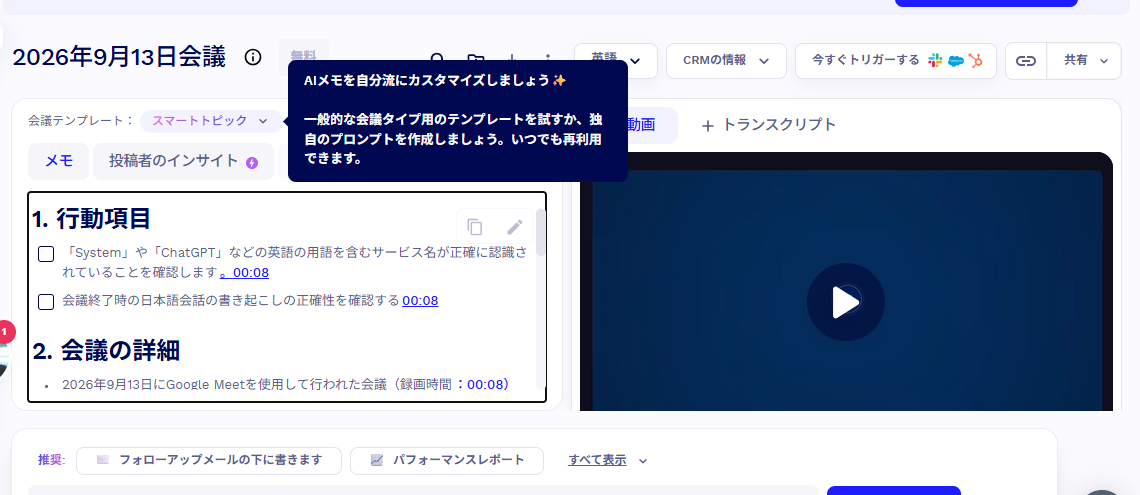The image size is (1140, 495).
Task: Click the Salesforce cloud icon
Action: (955, 61)
